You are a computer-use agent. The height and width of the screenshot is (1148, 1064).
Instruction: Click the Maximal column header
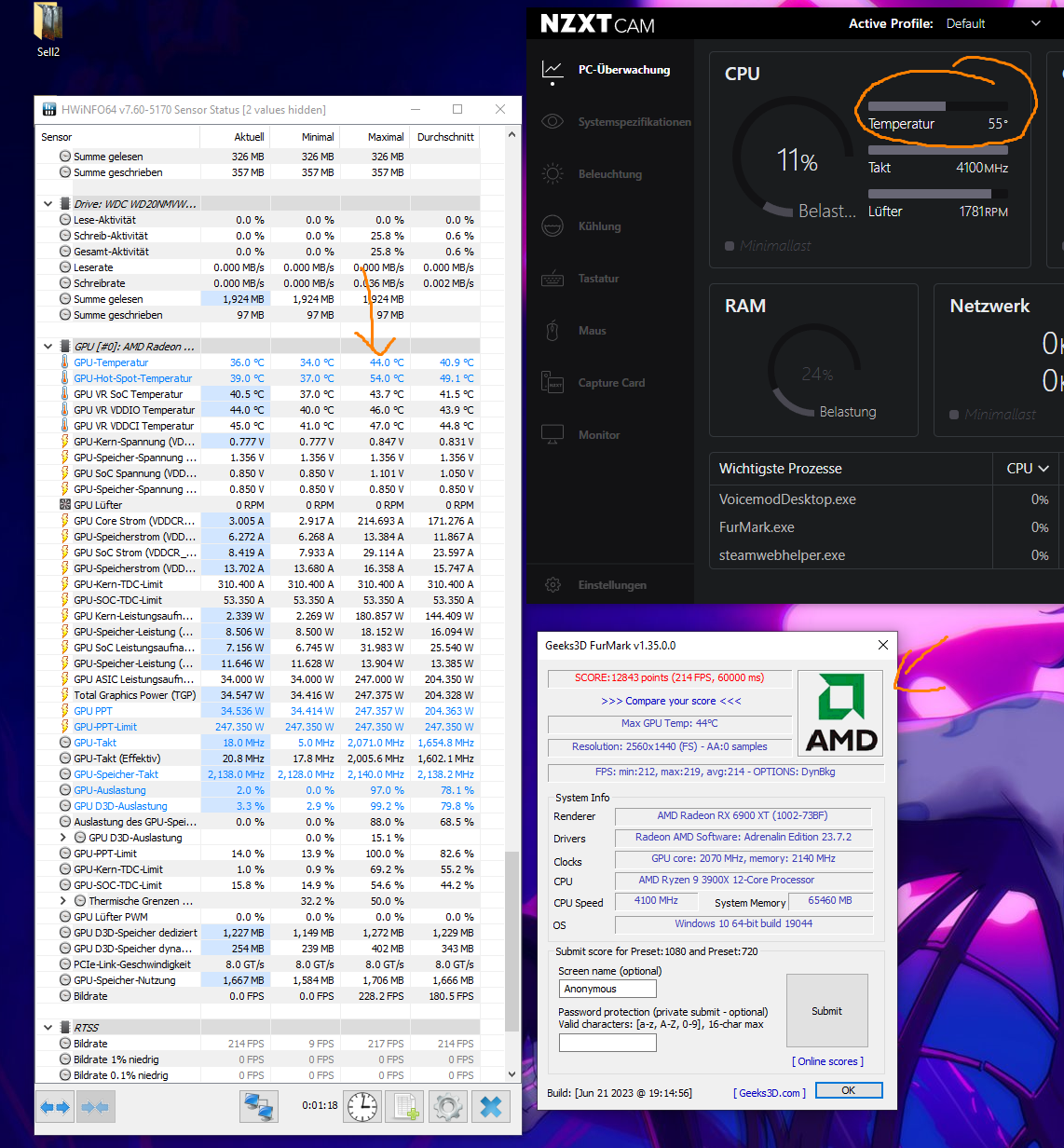(375, 137)
